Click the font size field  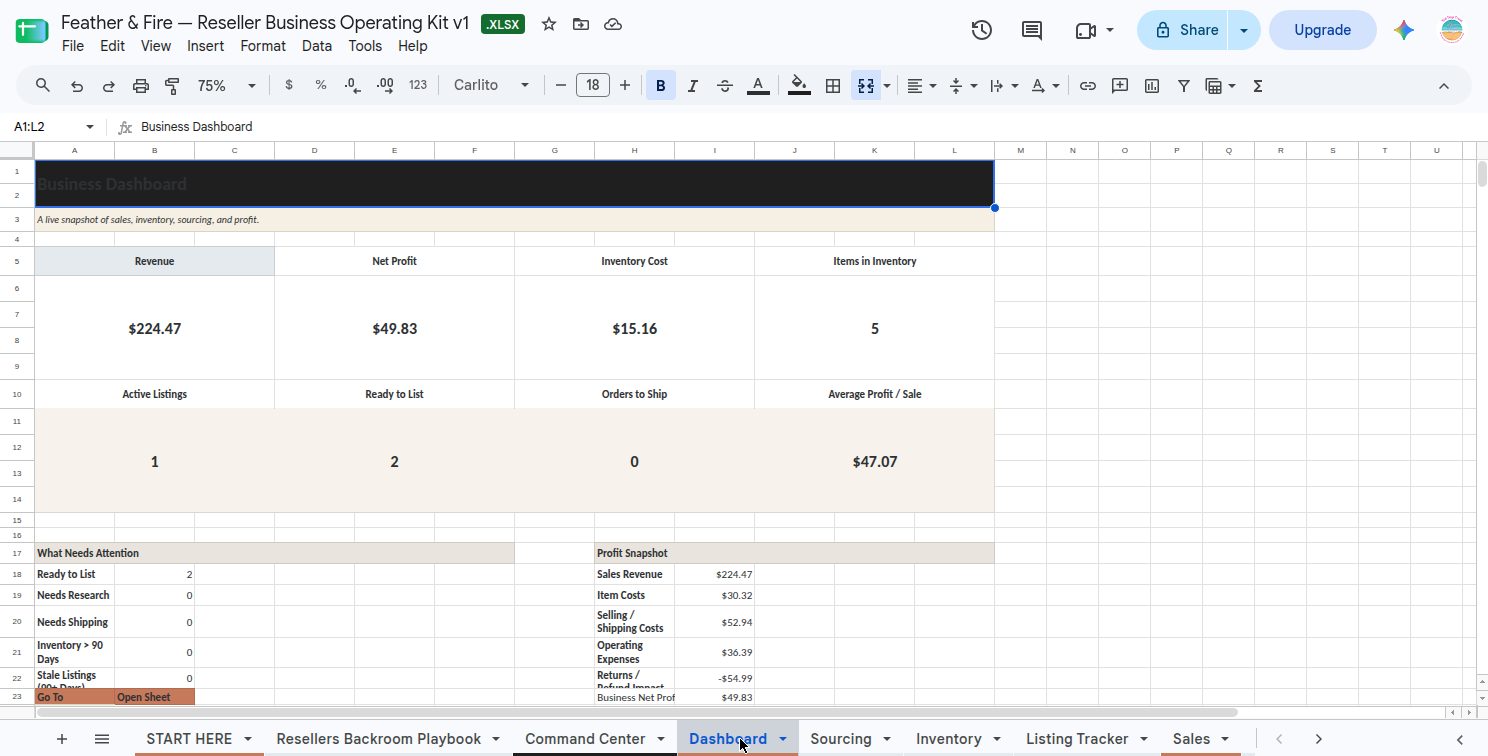593,86
